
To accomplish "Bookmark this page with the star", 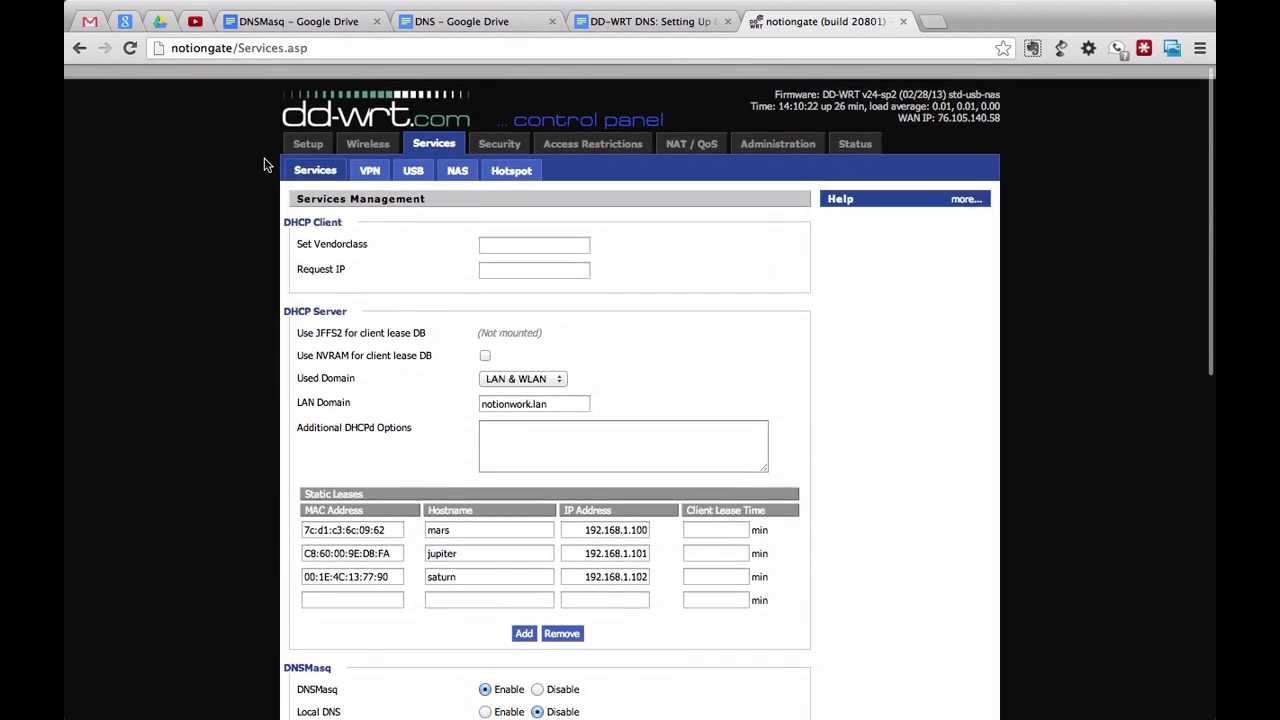I will [1003, 48].
